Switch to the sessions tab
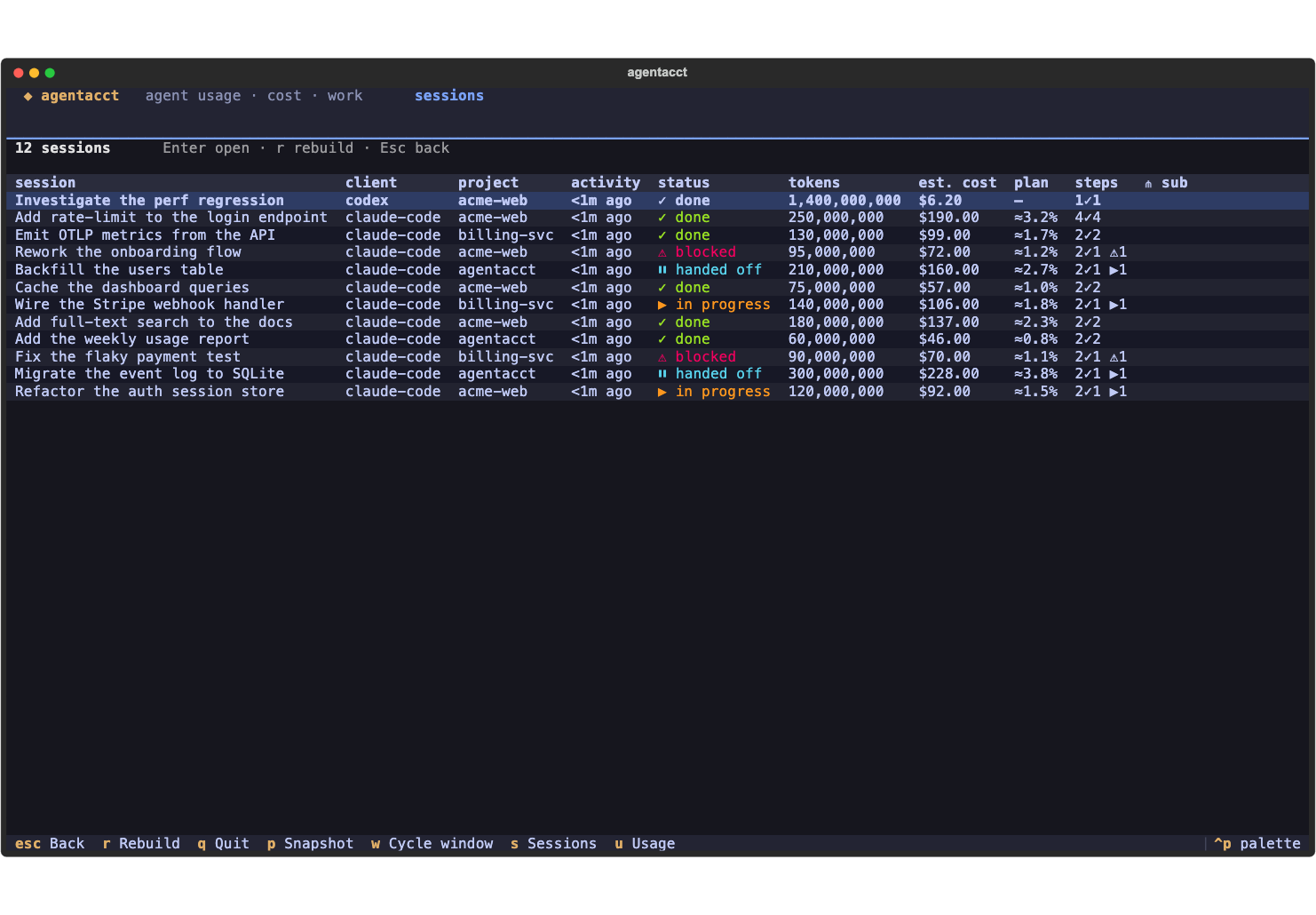 [449, 96]
